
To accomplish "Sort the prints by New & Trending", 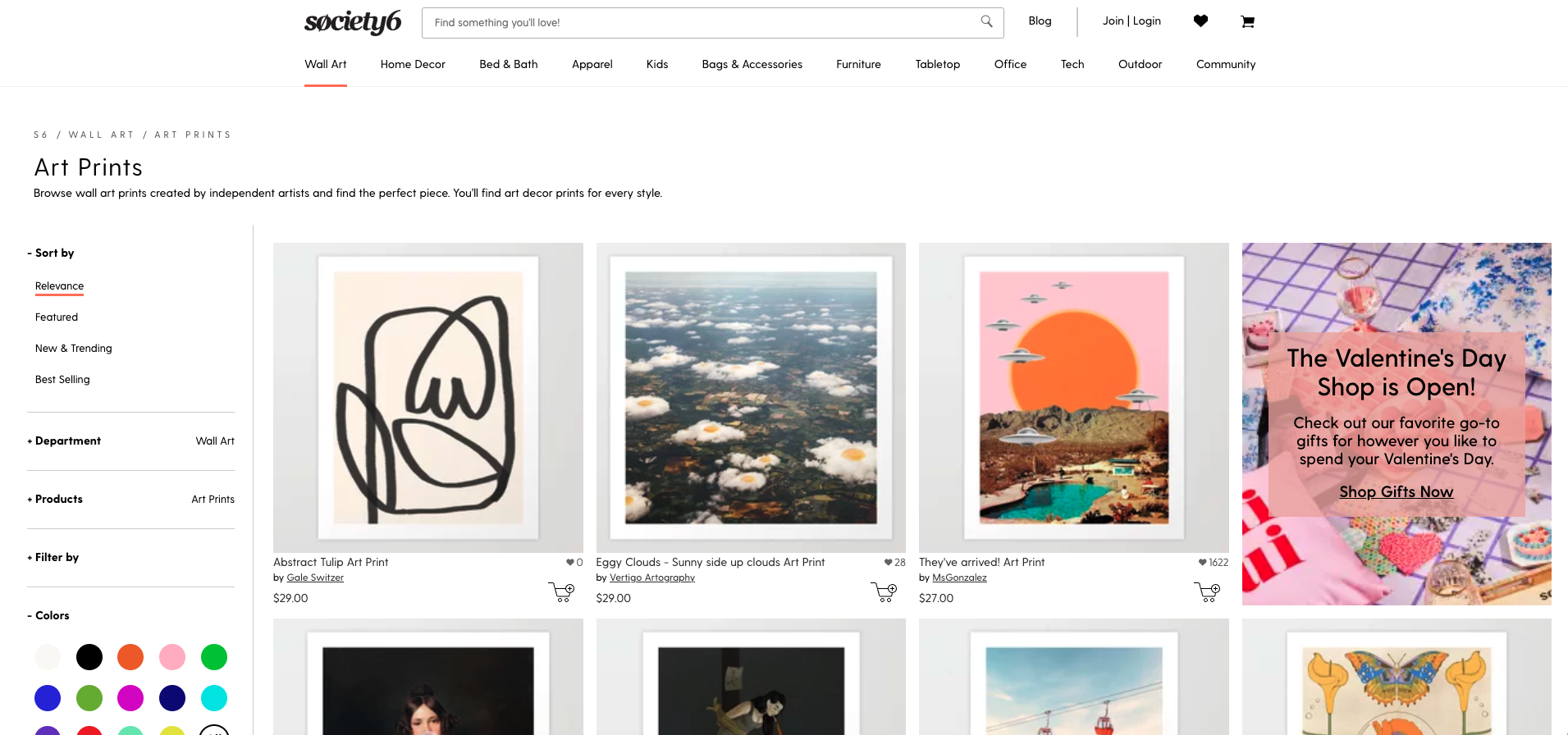I will pyautogui.click(x=74, y=349).
